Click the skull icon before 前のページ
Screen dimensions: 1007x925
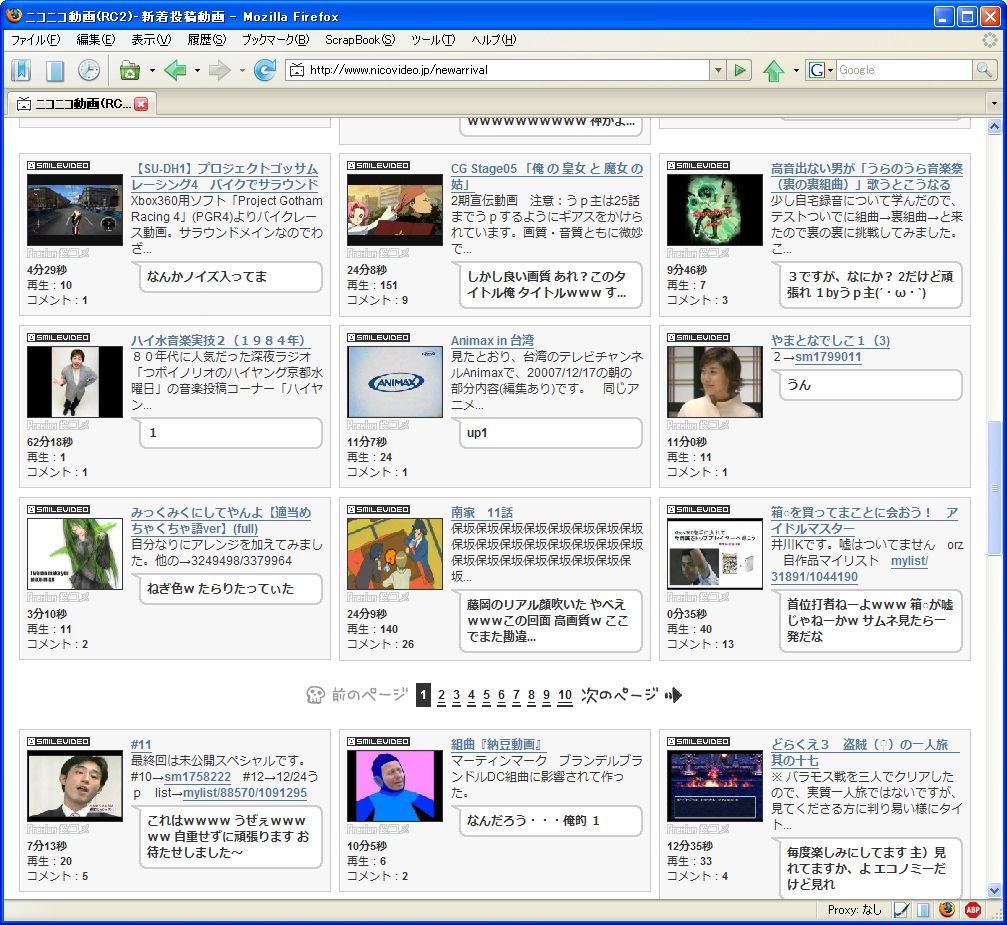point(315,694)
